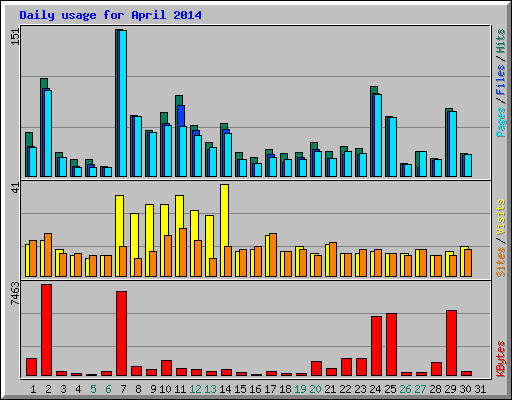Click the "Files" legend label
The image size is (512, 400).
pyautogui.click(x=501, y=80)
